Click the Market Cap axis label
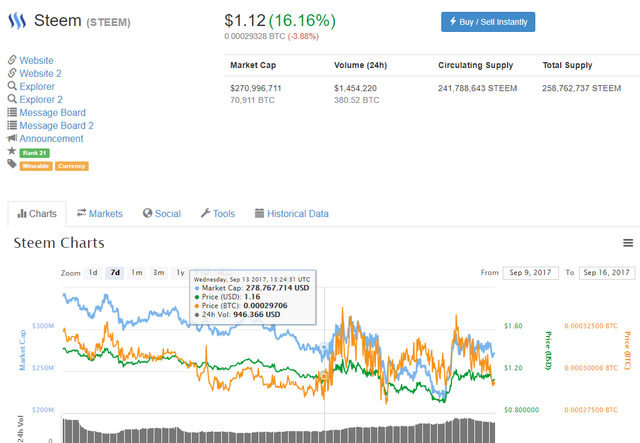Screen dimensions: 640x443 click(x=22, y=350)
